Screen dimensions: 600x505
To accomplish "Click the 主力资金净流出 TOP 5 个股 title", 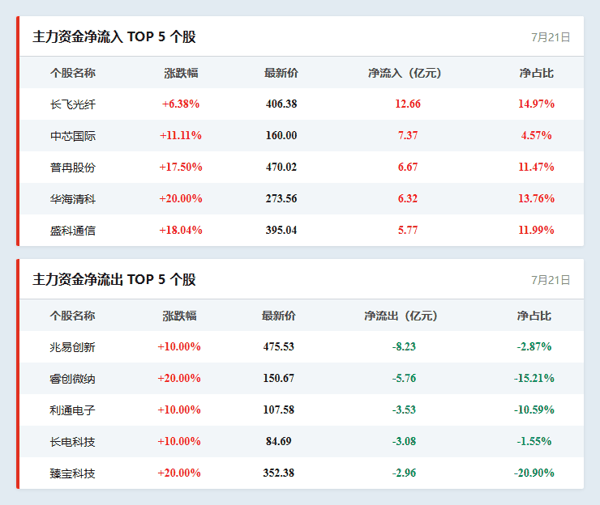I will 114,280.
